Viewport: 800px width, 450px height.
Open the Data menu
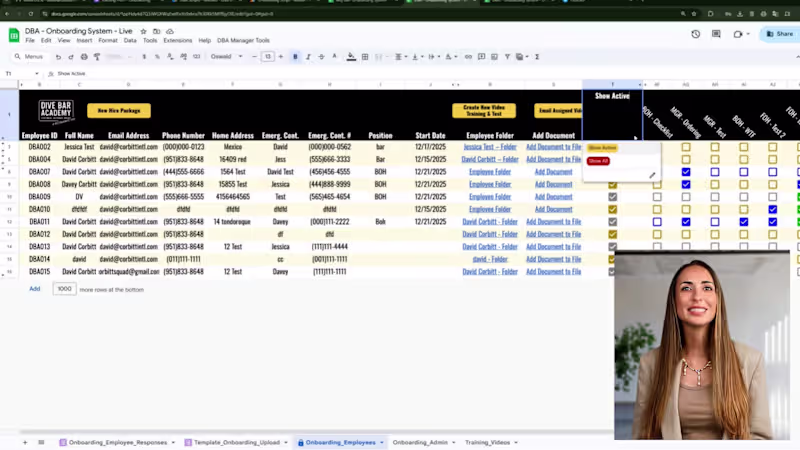(x=130, y=40)
